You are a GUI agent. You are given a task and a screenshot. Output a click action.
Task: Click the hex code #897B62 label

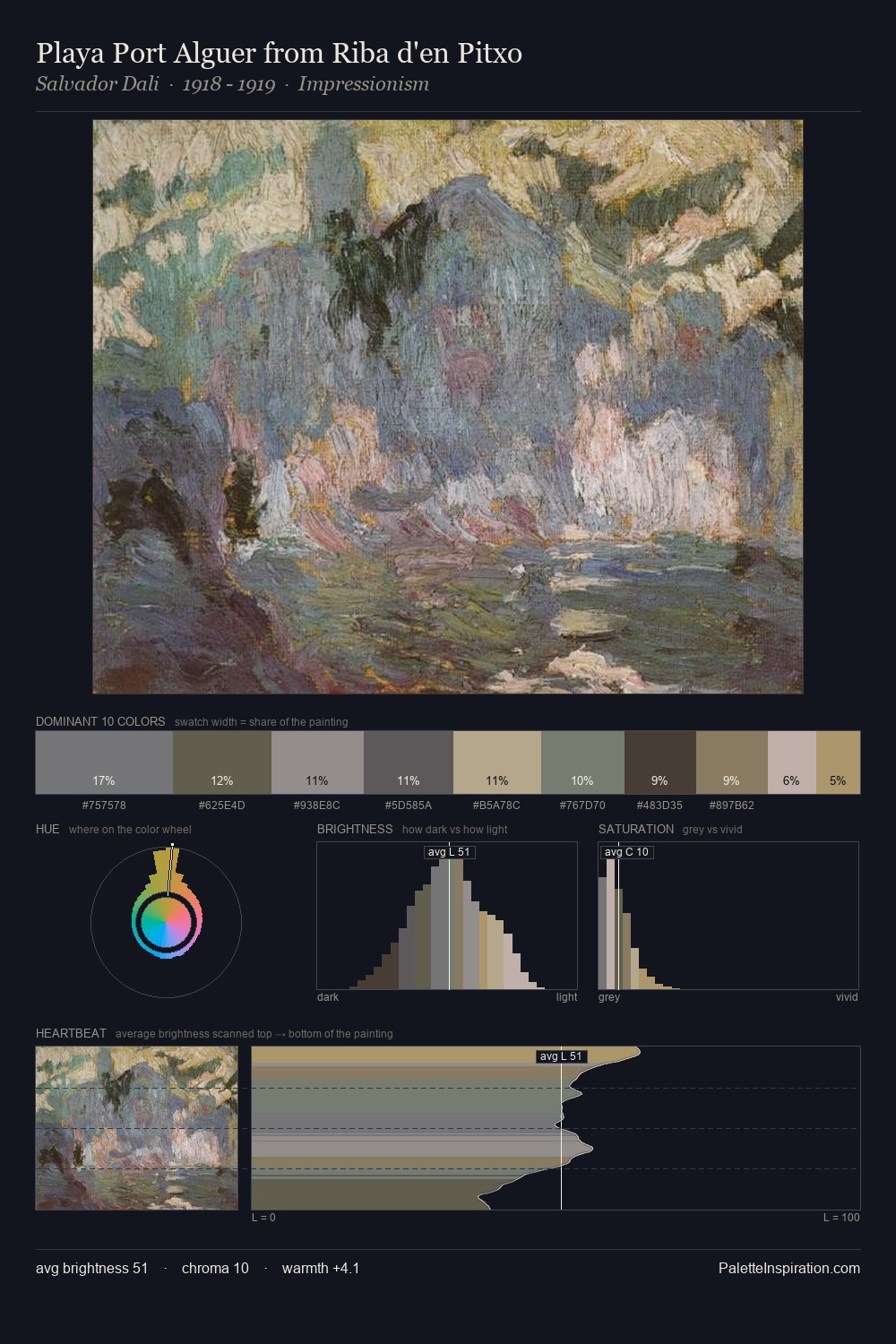(x=732, y=806)
